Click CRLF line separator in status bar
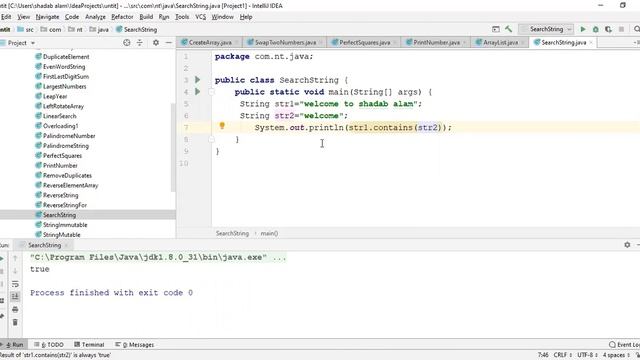The image size is (640, 360). coord(562,355)
